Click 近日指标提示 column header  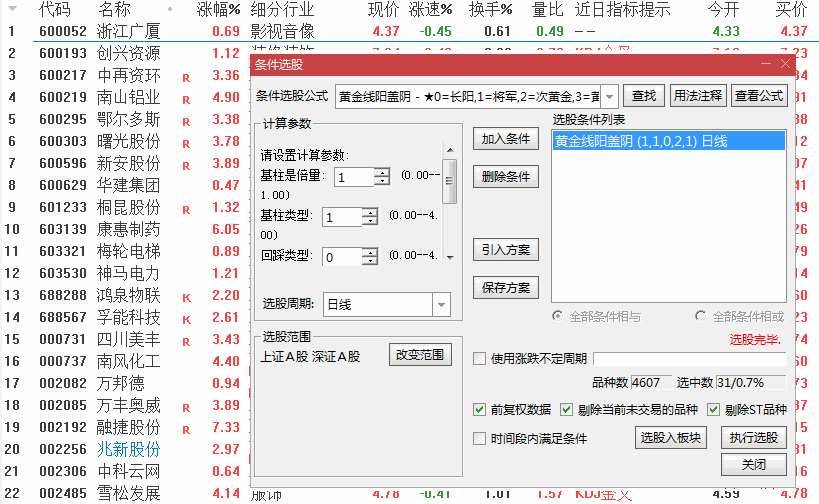(x=623, y=9)
